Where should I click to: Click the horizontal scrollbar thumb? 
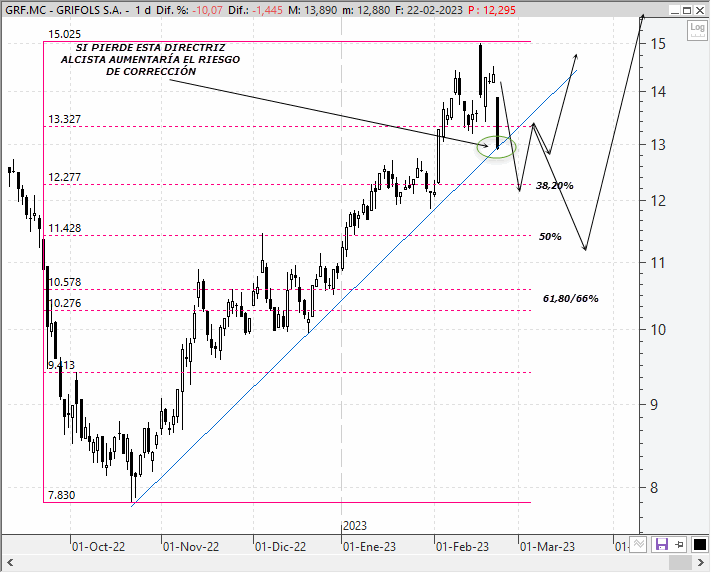680,563
